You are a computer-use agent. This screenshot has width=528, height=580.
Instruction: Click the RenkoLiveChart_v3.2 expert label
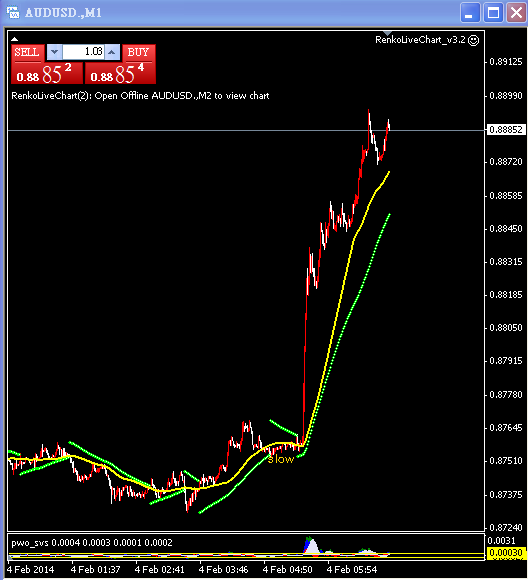coord(420,40)
